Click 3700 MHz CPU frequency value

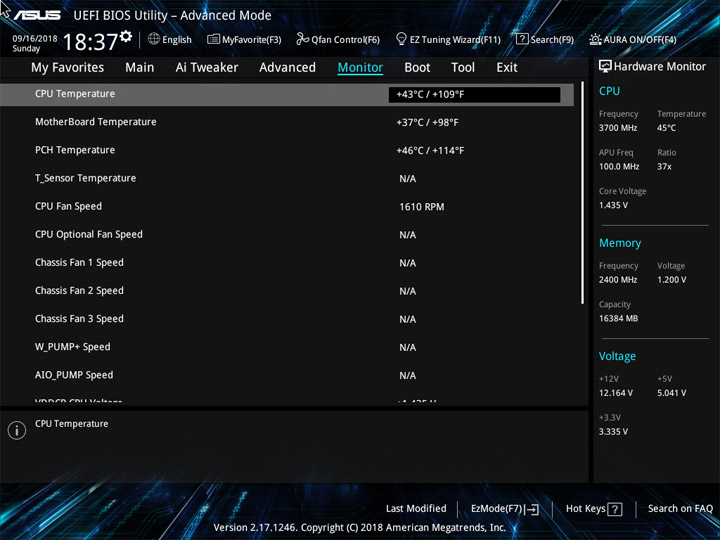coord(618,128)
